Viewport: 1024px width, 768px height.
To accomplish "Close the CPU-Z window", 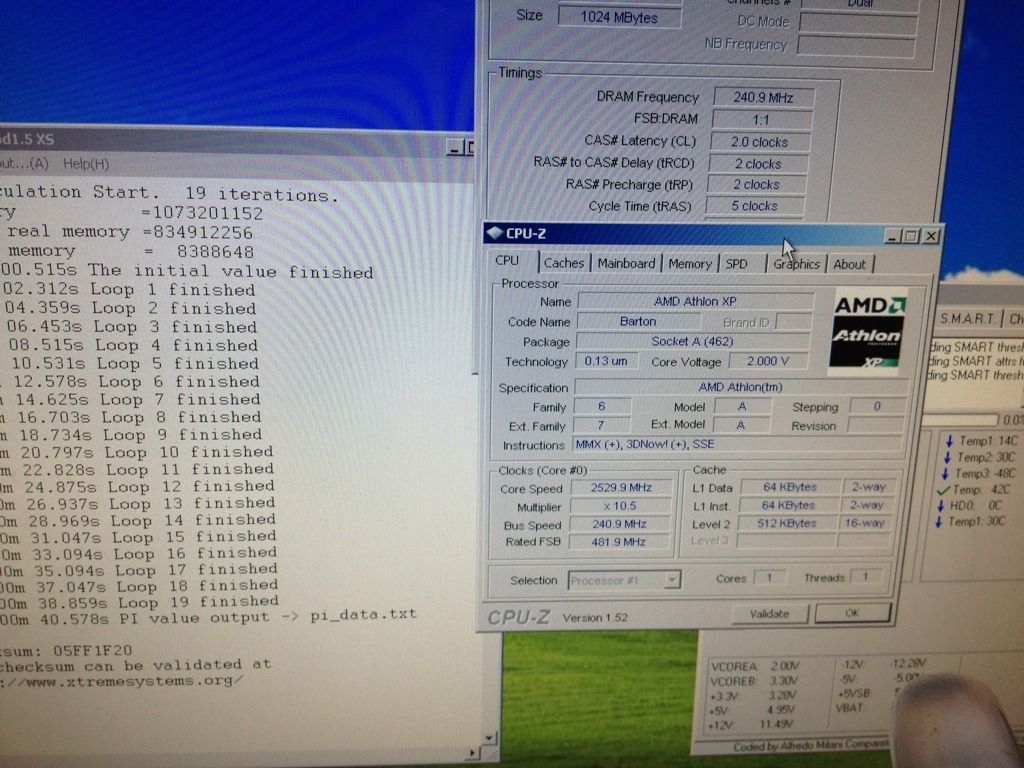I will pyautogui.click(x=931, y=236).
